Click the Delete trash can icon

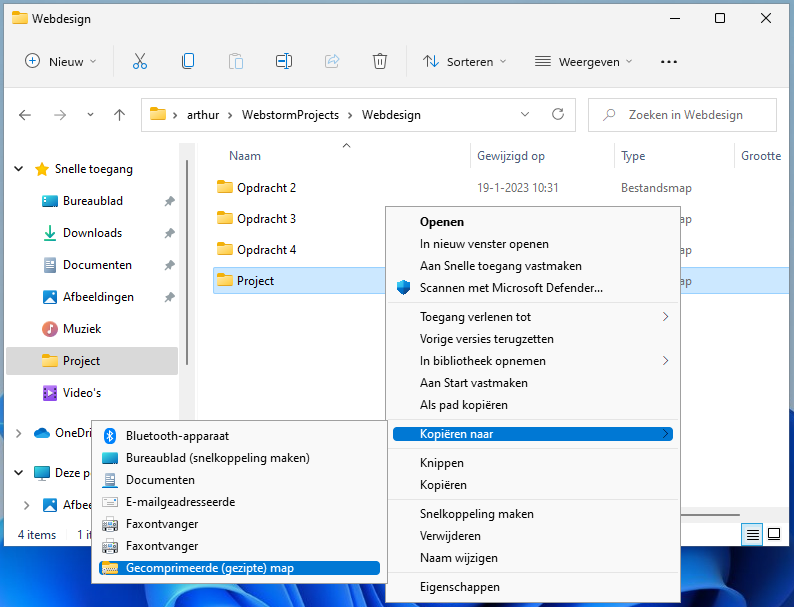click(380, 61)
